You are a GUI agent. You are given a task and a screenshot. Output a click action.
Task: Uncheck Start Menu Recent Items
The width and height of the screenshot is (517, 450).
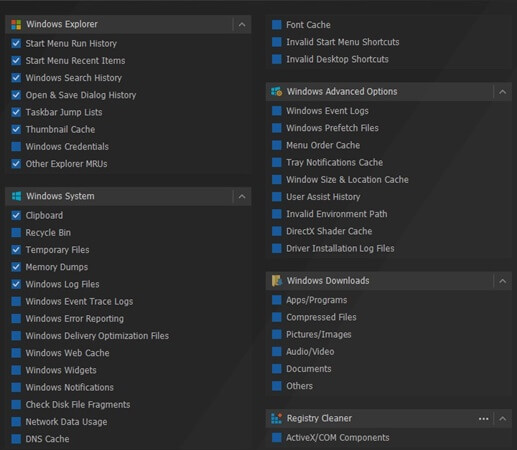(16, 60)
